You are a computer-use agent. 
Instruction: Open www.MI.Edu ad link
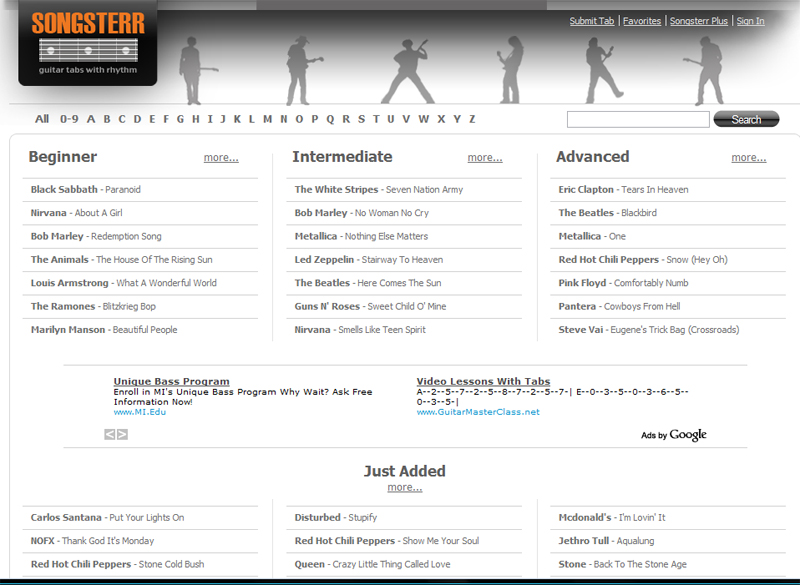pos(140,412)
